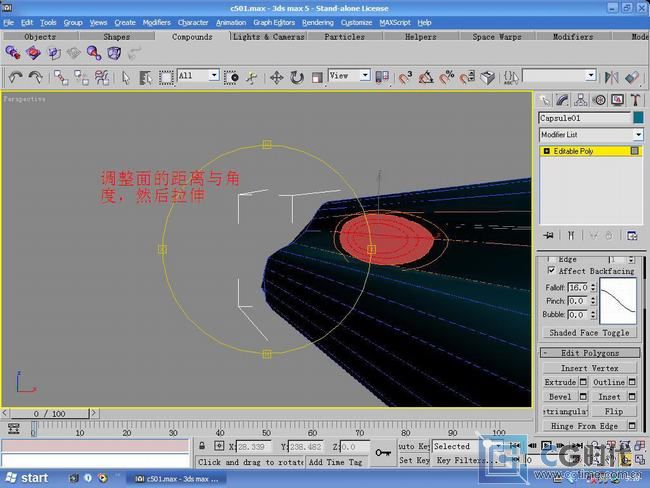Click Hinge From Edge button
Screen dimensions: 650x488
[x=585, y=426]
